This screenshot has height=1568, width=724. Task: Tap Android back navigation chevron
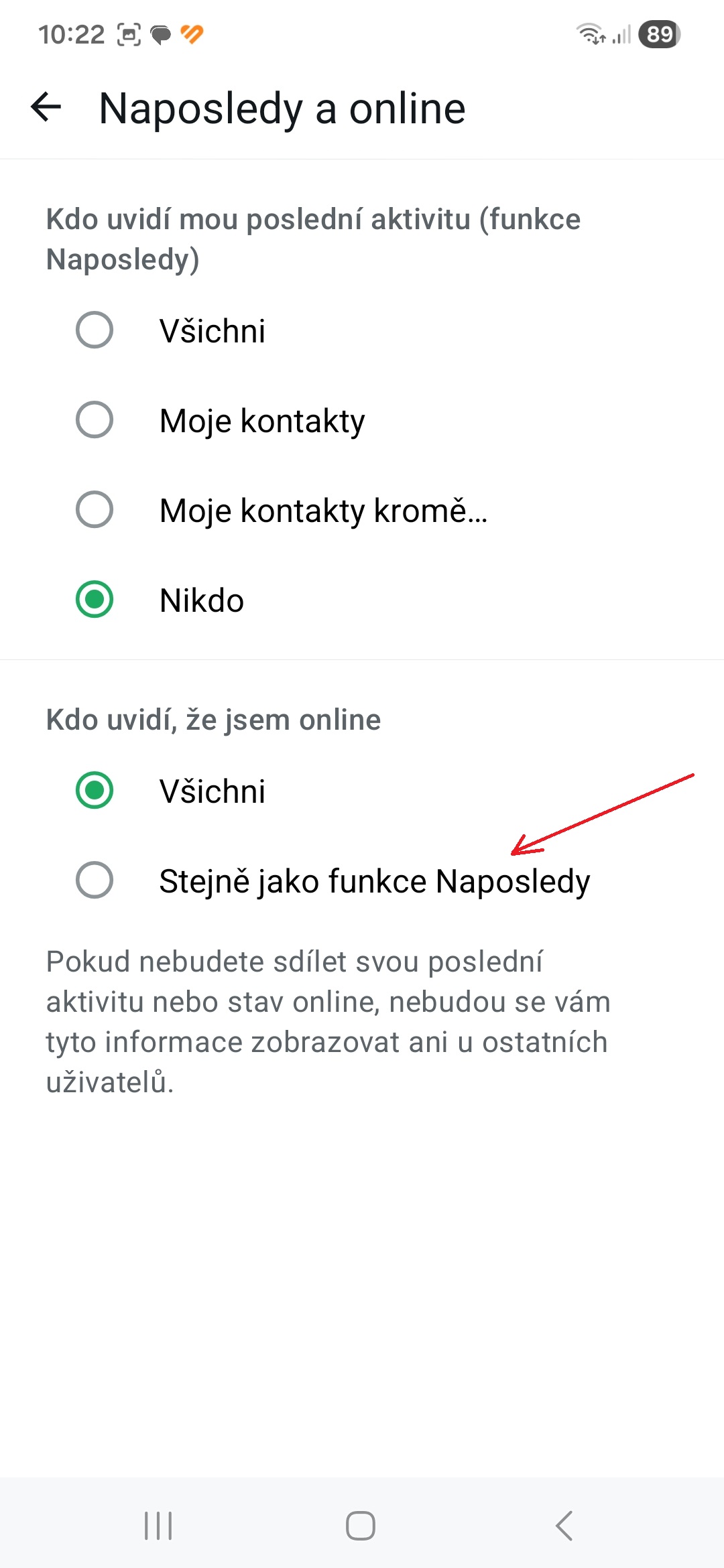[564, 1526]
